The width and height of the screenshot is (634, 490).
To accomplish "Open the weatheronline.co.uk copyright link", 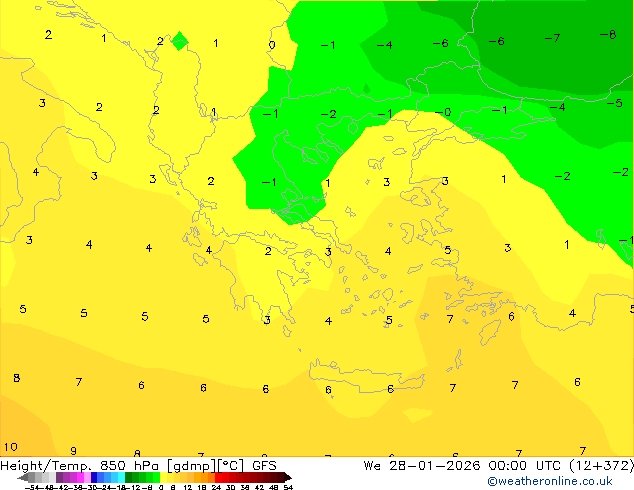I will pyautogui.click(x=550, y=481).
